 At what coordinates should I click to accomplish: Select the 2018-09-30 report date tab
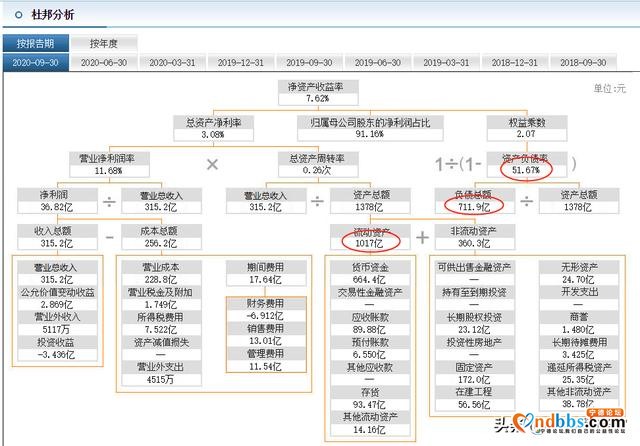pos(583,62)
